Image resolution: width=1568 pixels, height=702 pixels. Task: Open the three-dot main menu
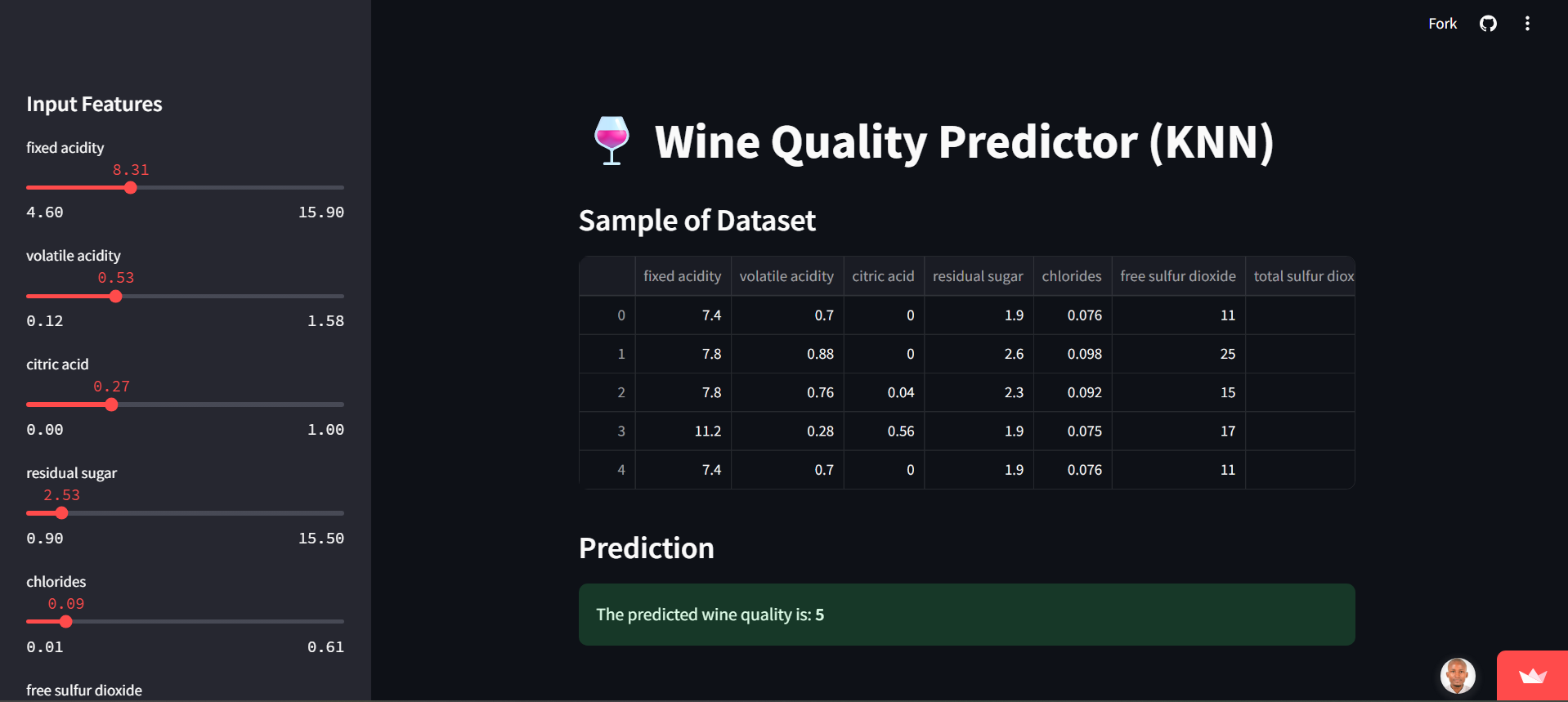coord(1527,24)
